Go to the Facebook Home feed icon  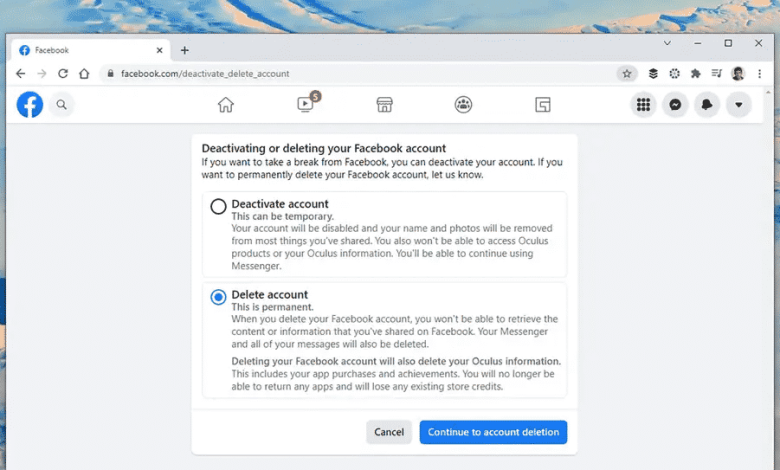[226, 104]
